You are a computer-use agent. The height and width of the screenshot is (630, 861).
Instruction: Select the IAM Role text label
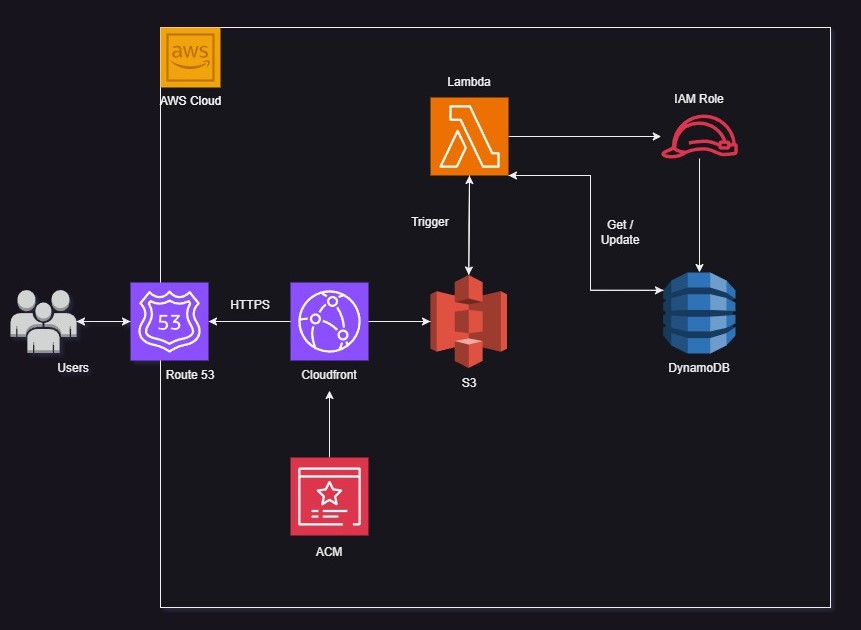(699, 99)
